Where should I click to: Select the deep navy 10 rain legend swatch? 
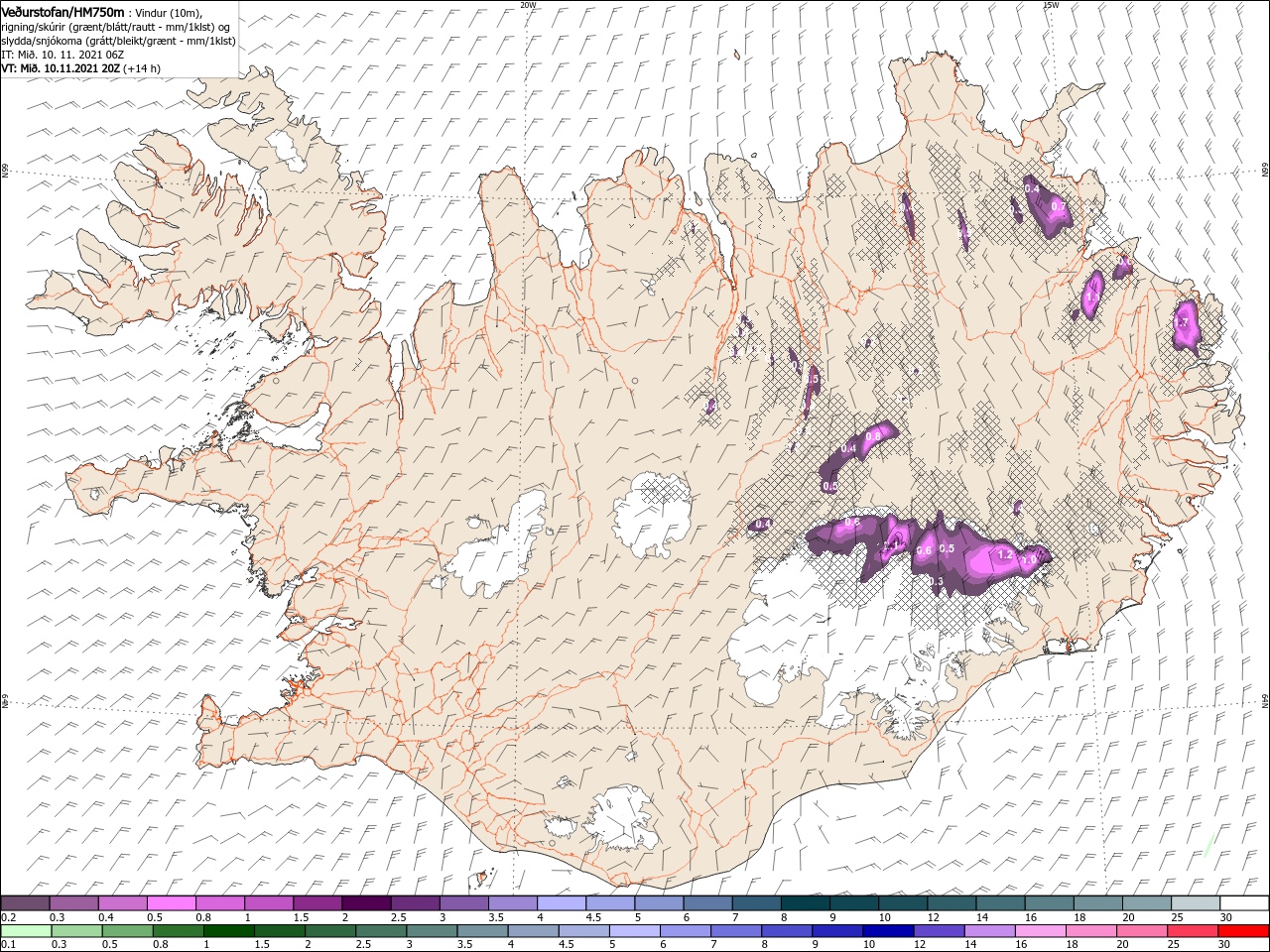click(888, 931)
